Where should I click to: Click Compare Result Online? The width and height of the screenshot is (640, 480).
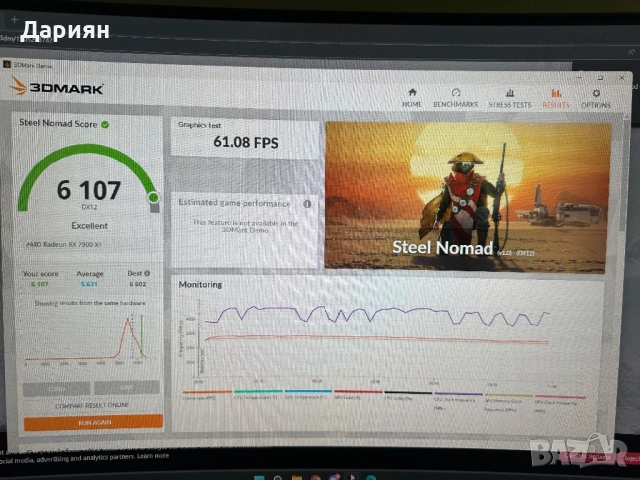(92, 404)
